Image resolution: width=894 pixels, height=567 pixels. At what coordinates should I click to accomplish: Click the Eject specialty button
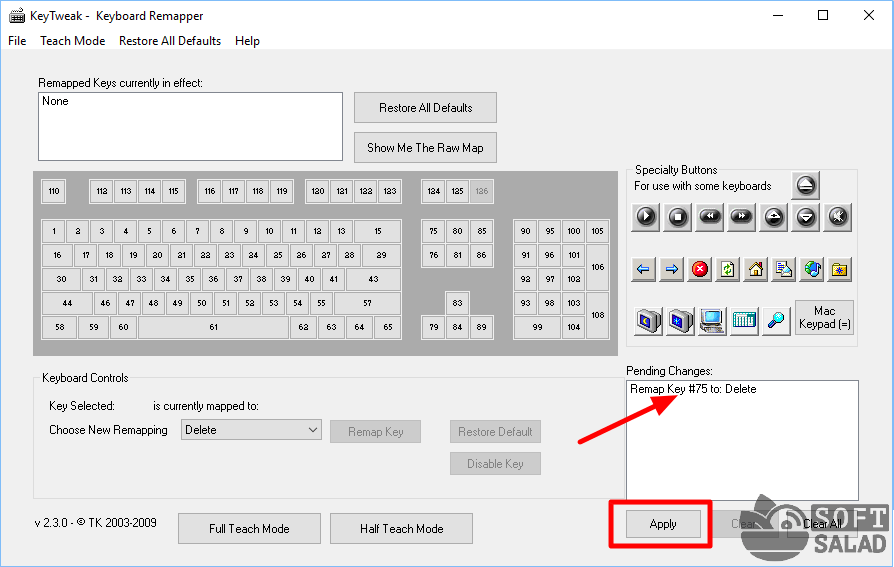coord(807,185)
